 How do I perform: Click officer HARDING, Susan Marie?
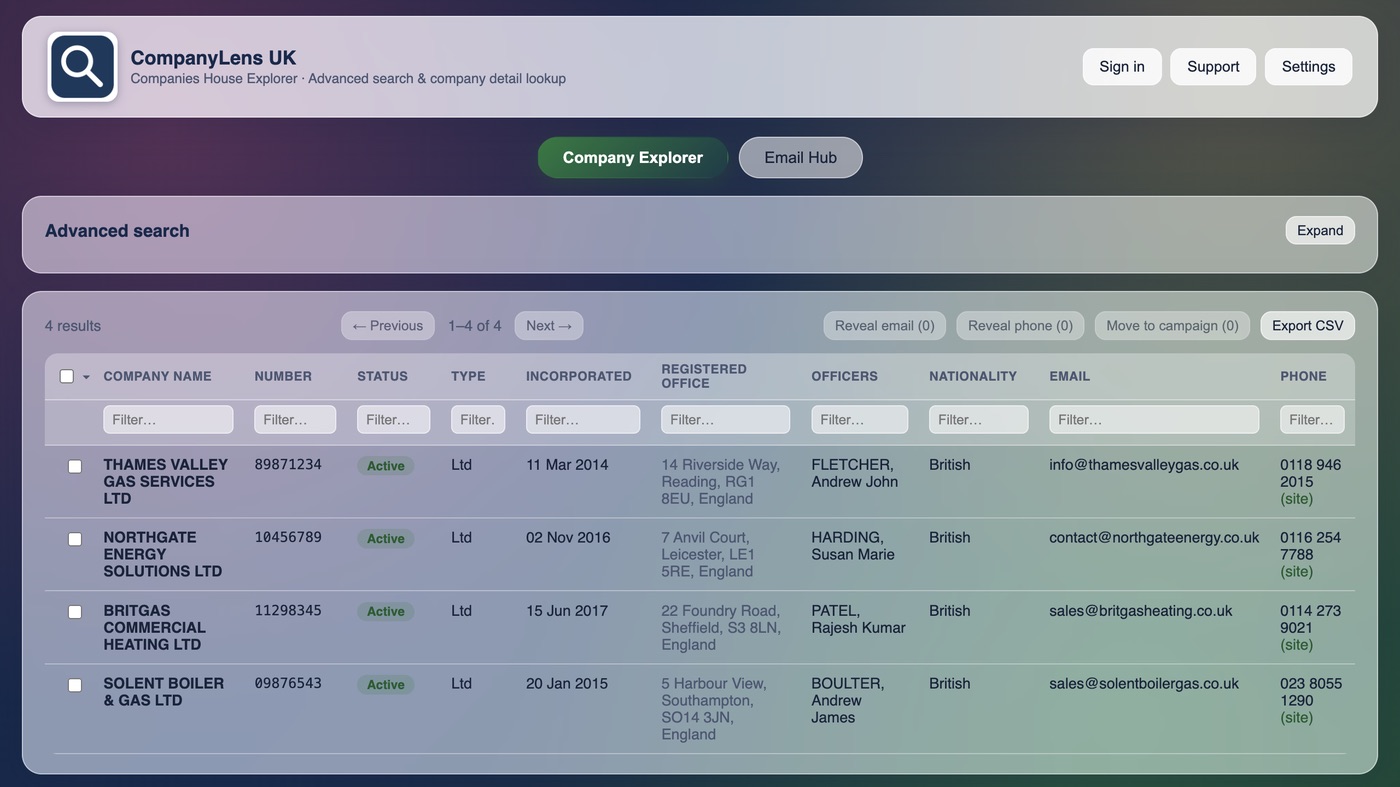[853, 546]
